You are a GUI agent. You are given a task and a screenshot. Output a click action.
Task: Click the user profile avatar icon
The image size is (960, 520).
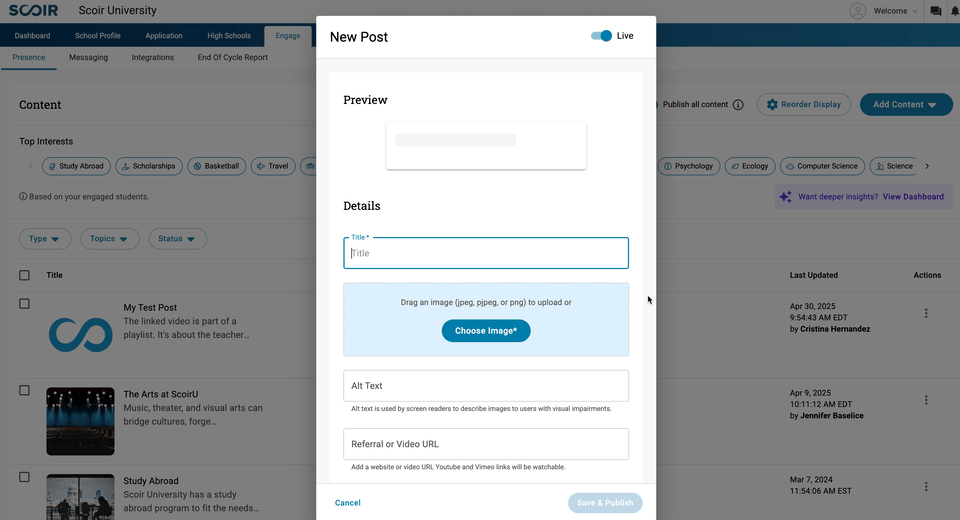point(858,11)
